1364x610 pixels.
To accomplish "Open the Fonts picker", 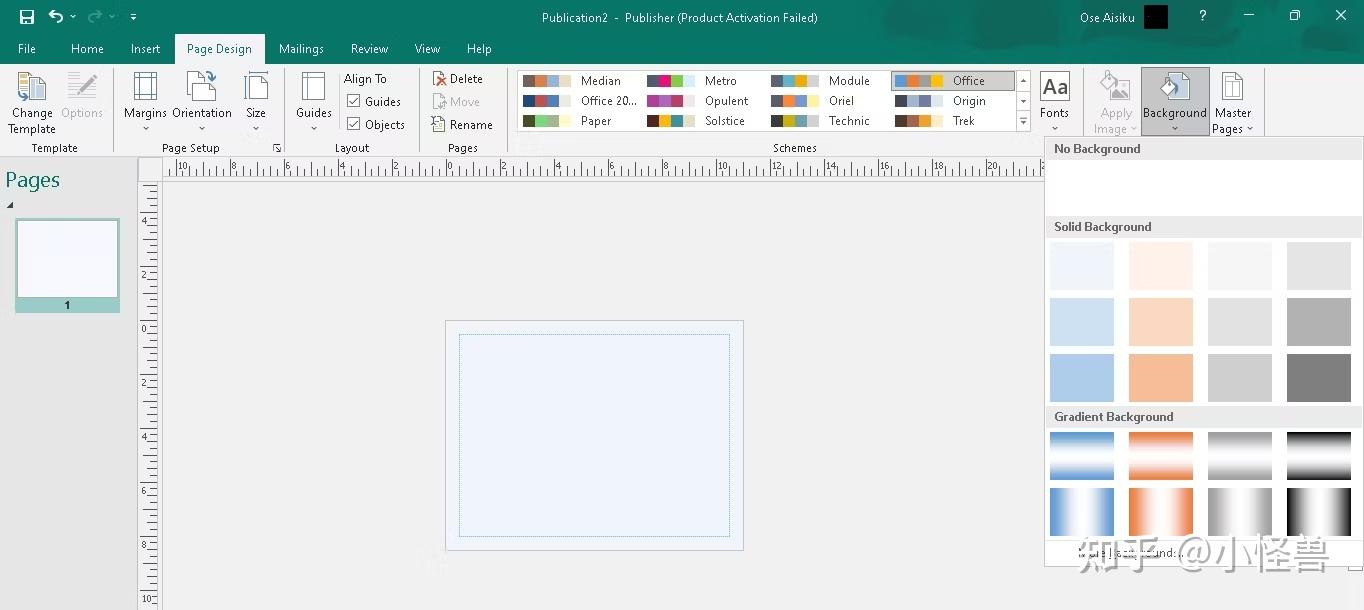I will [1054, 100].
